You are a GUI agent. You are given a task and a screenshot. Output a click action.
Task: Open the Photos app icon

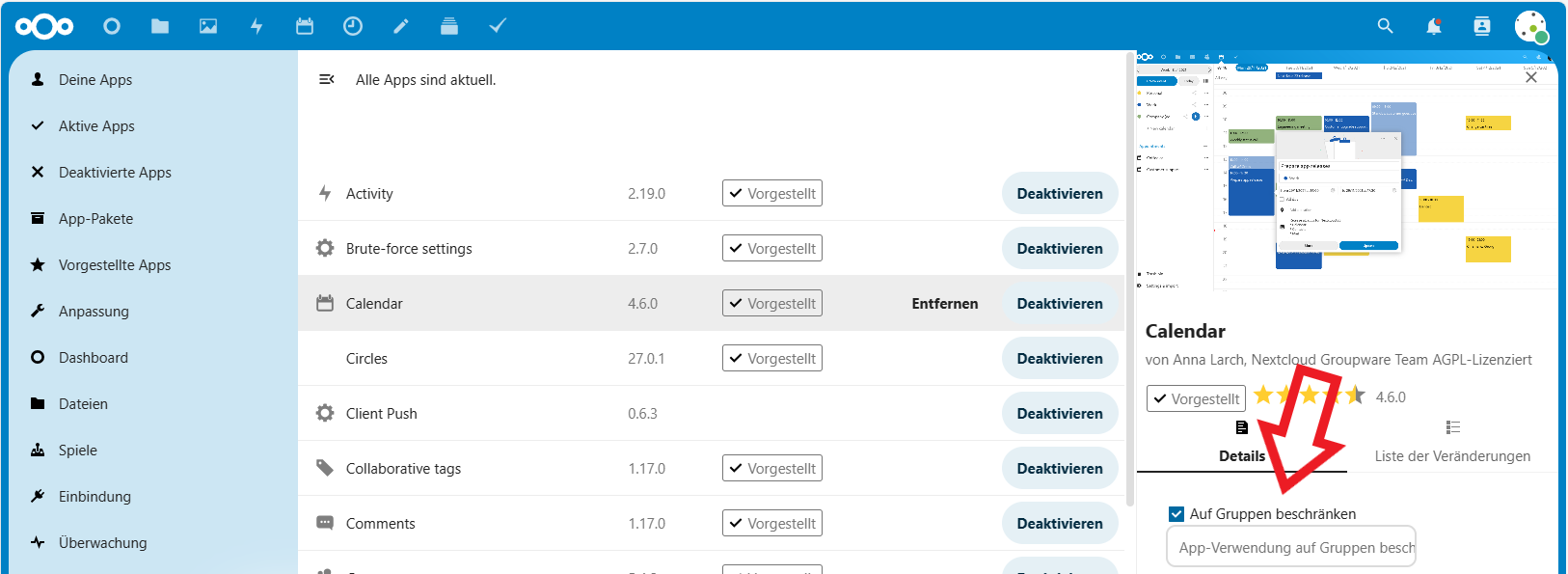point(208,26)
